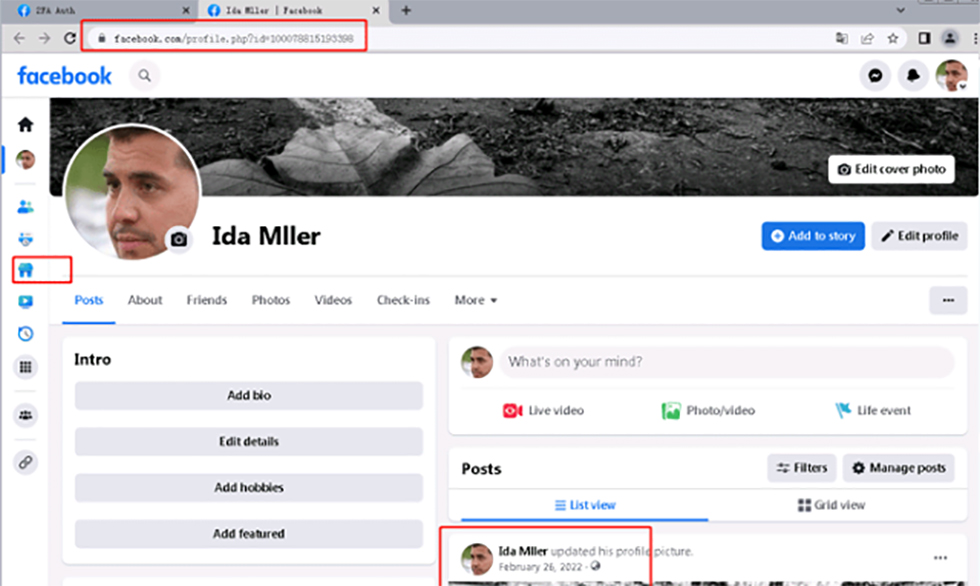Click the Add to story button
This screenshot has height=586, width=980.
coord(812,236)
